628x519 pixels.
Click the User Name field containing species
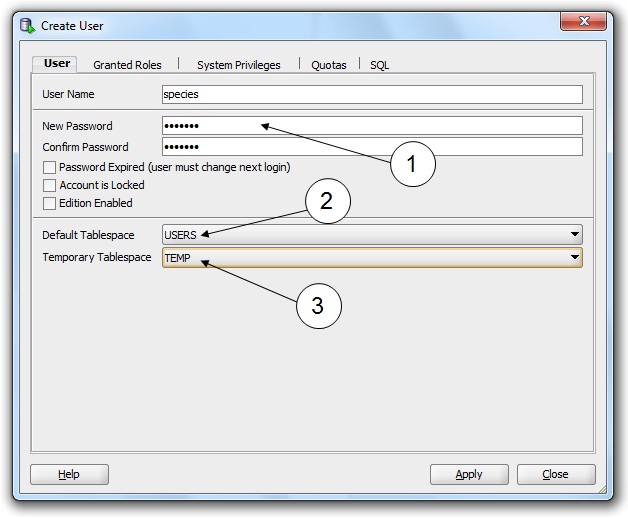point(372,94)
